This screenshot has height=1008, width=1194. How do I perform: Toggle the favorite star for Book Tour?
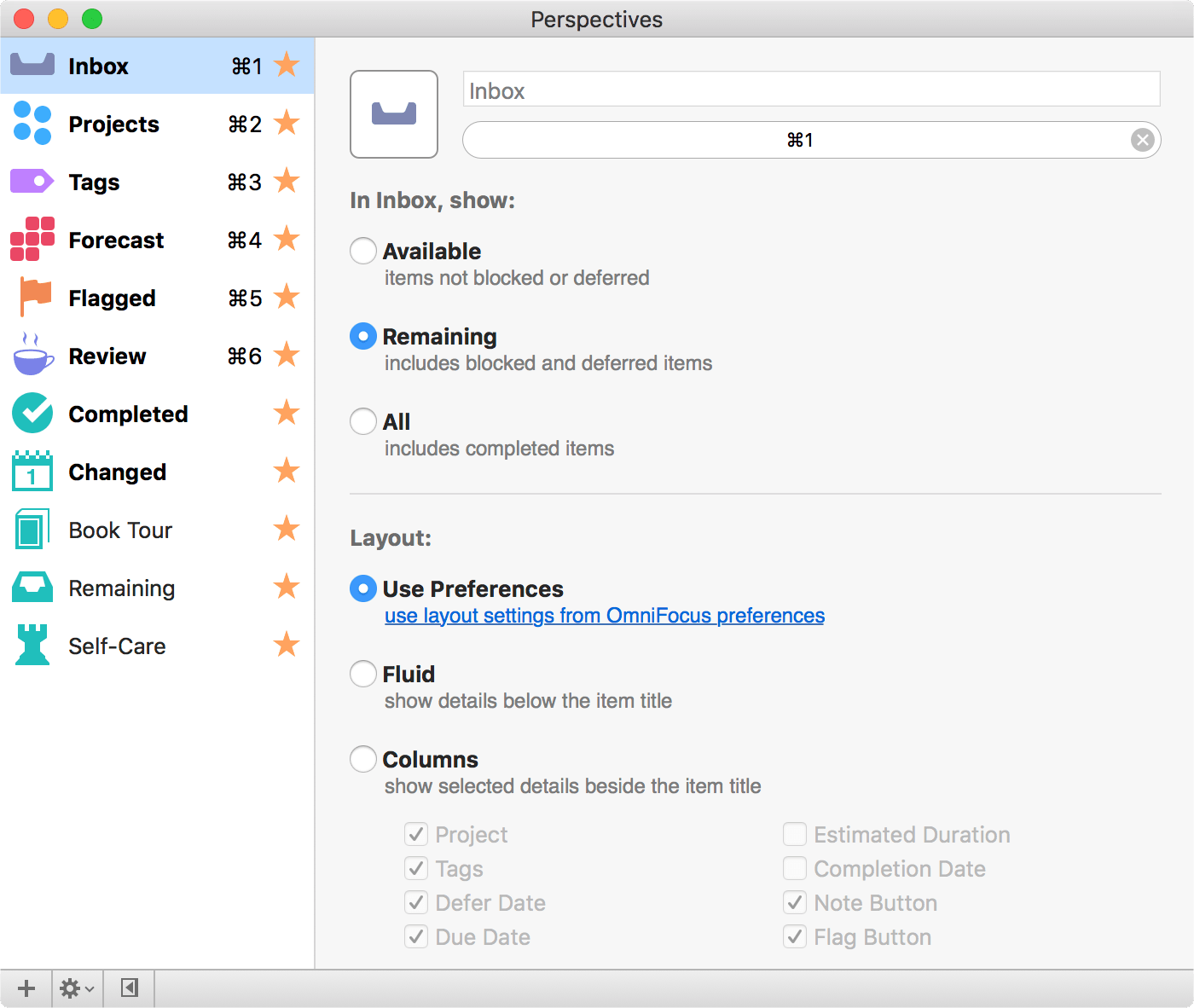pos(287,529)
